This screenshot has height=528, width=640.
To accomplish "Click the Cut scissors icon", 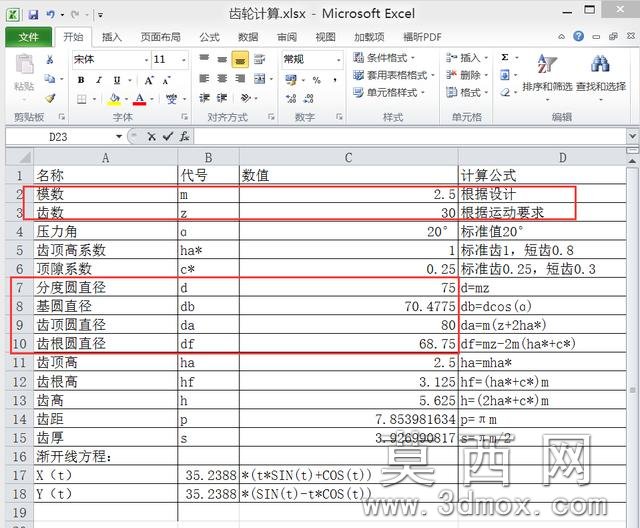I will 50,60.
